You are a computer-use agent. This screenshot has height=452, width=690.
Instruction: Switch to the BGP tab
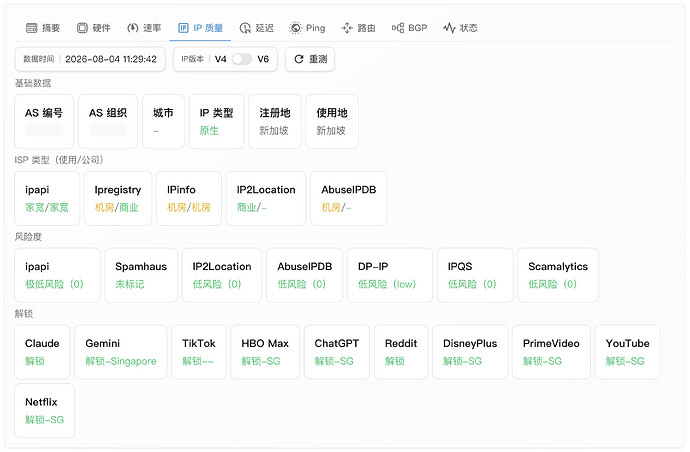(410, 28)
